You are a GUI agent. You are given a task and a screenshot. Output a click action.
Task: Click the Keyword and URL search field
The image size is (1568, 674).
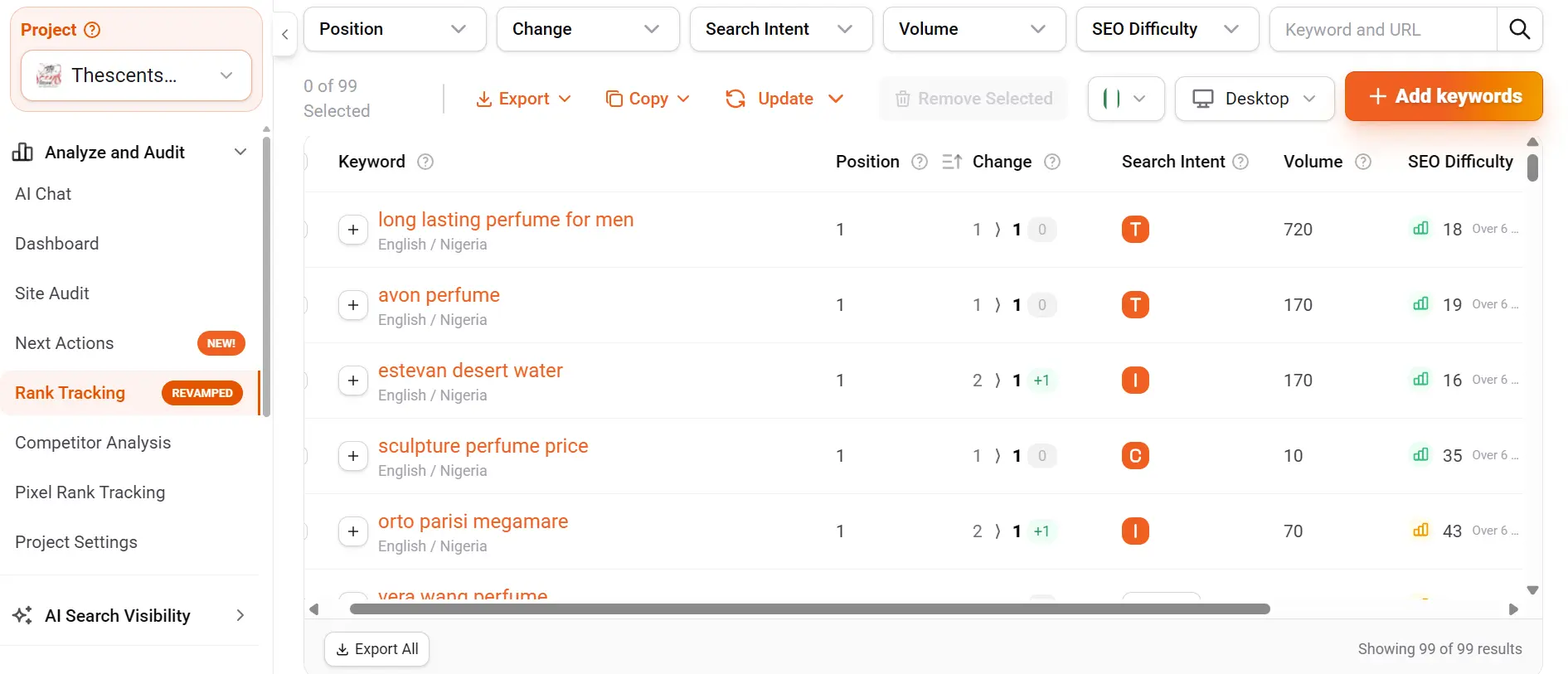[x=1383, y=29]
